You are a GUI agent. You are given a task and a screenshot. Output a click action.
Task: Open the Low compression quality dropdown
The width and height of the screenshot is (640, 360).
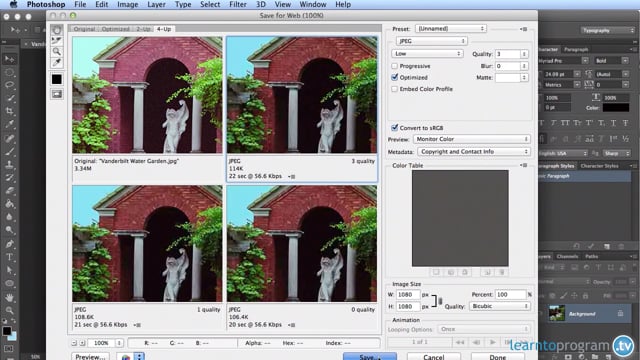[427, 53]
